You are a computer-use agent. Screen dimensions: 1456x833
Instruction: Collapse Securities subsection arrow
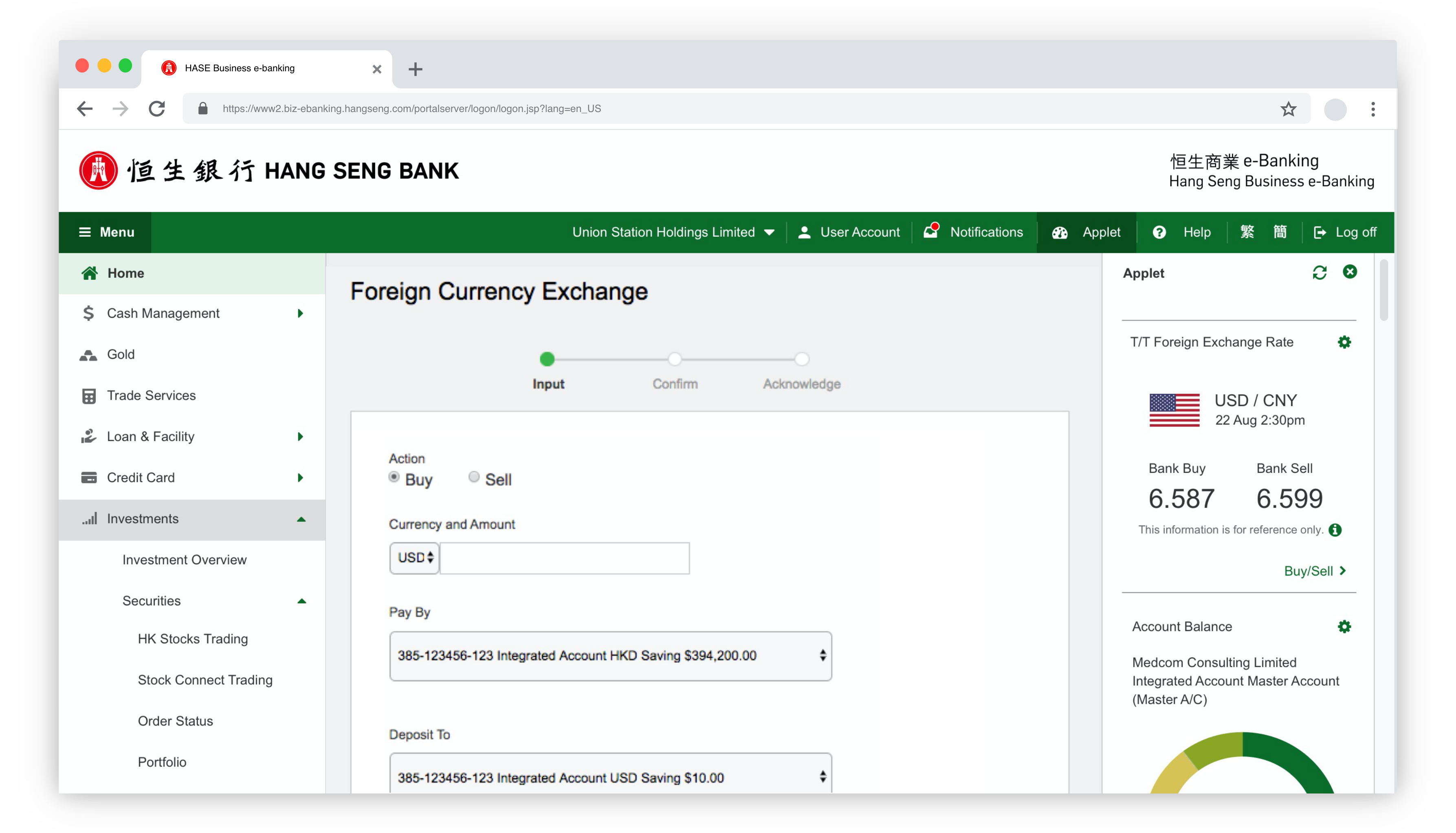pyautogui.click(x=301, y=601)
